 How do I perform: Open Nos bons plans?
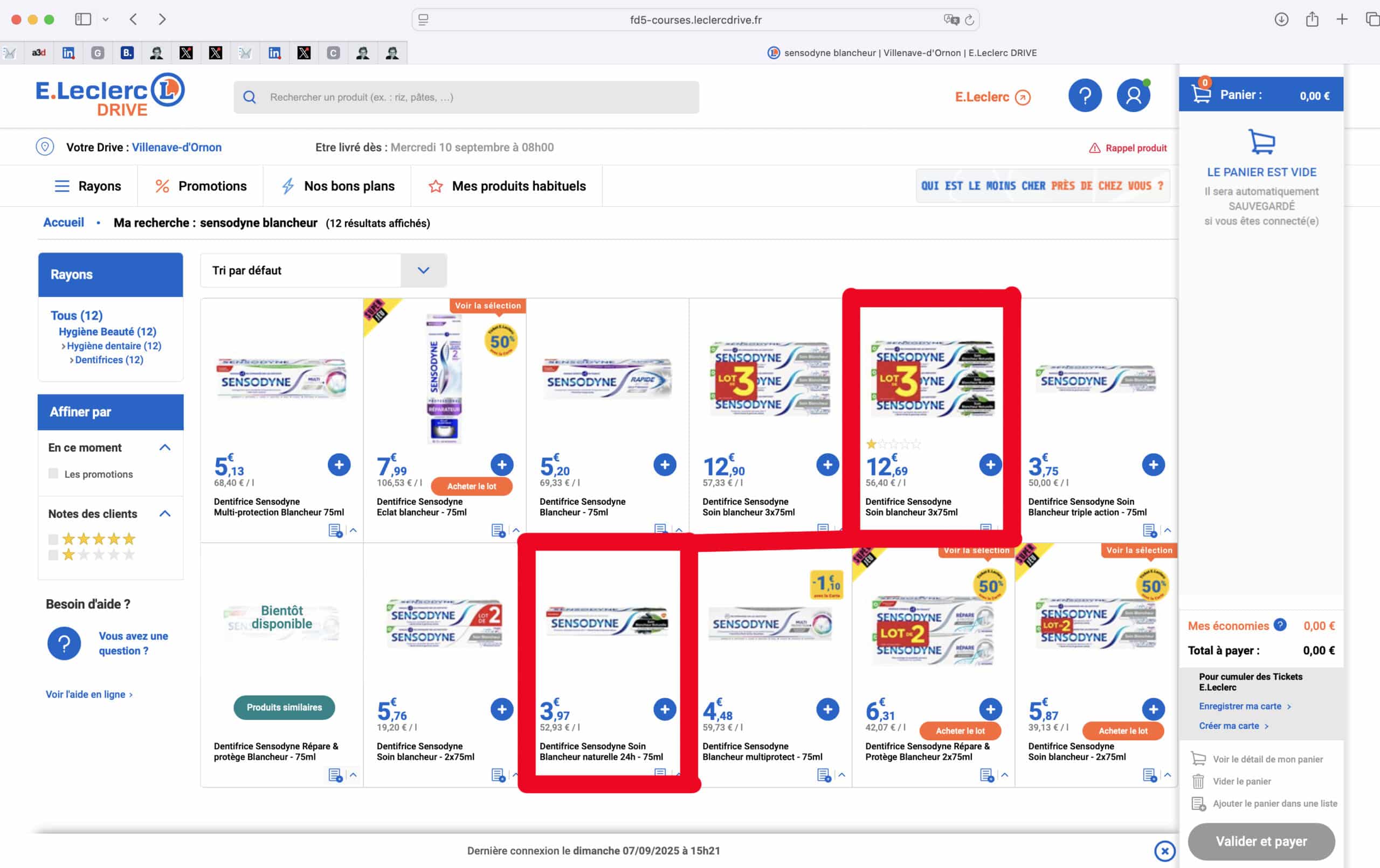point(337,186)
